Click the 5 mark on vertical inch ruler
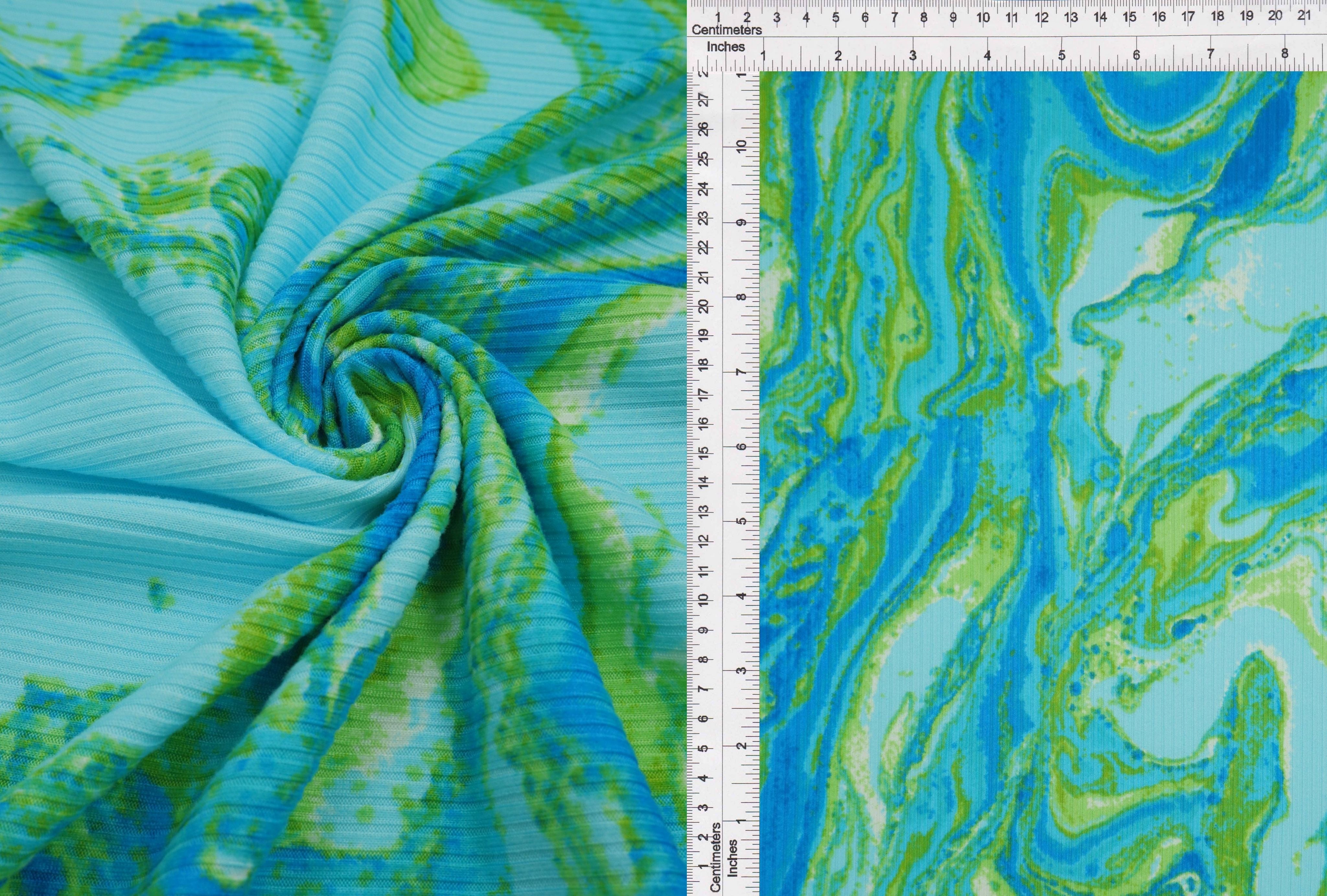This screenshot has width=1327, height=896. pos(741,521)
